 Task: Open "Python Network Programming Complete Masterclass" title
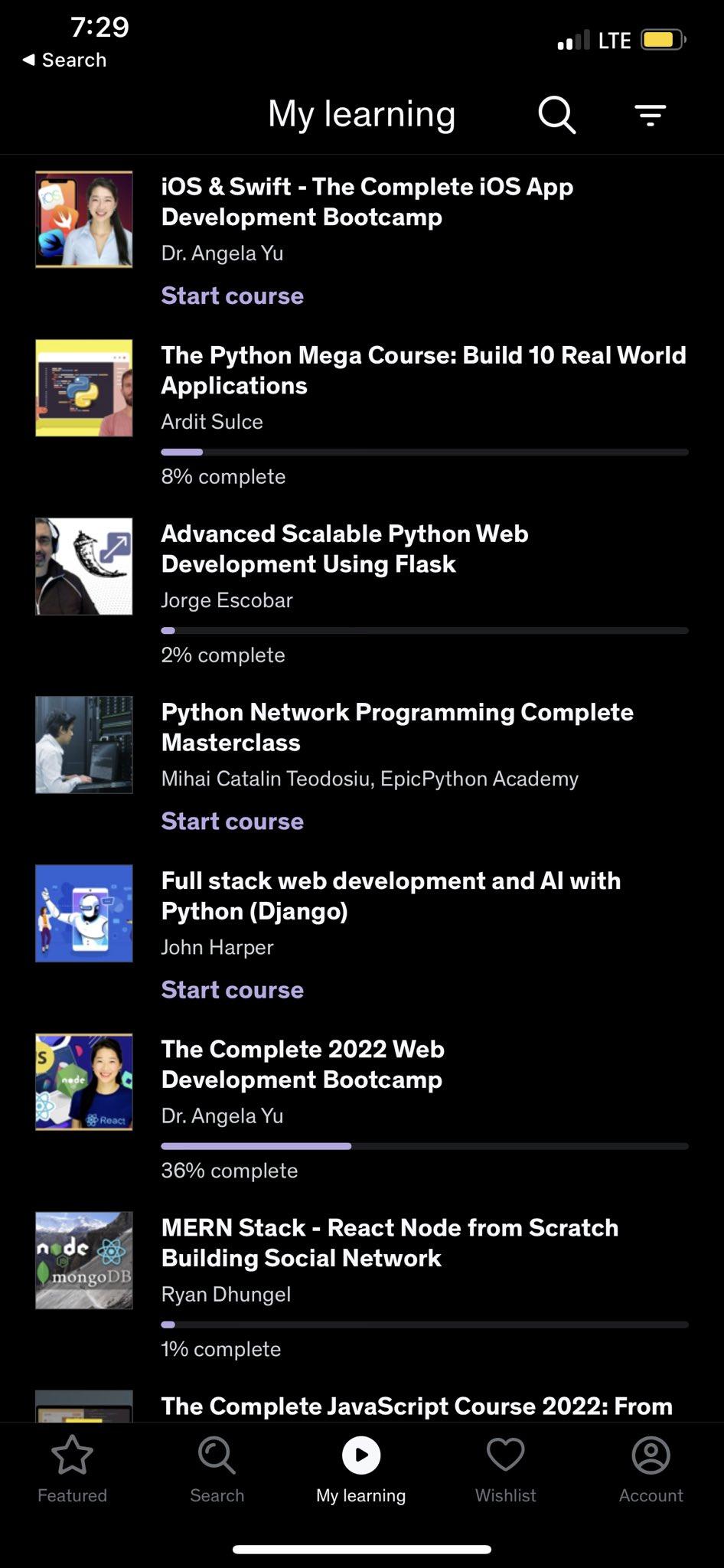pyautogui.click(x=397, y=727)
